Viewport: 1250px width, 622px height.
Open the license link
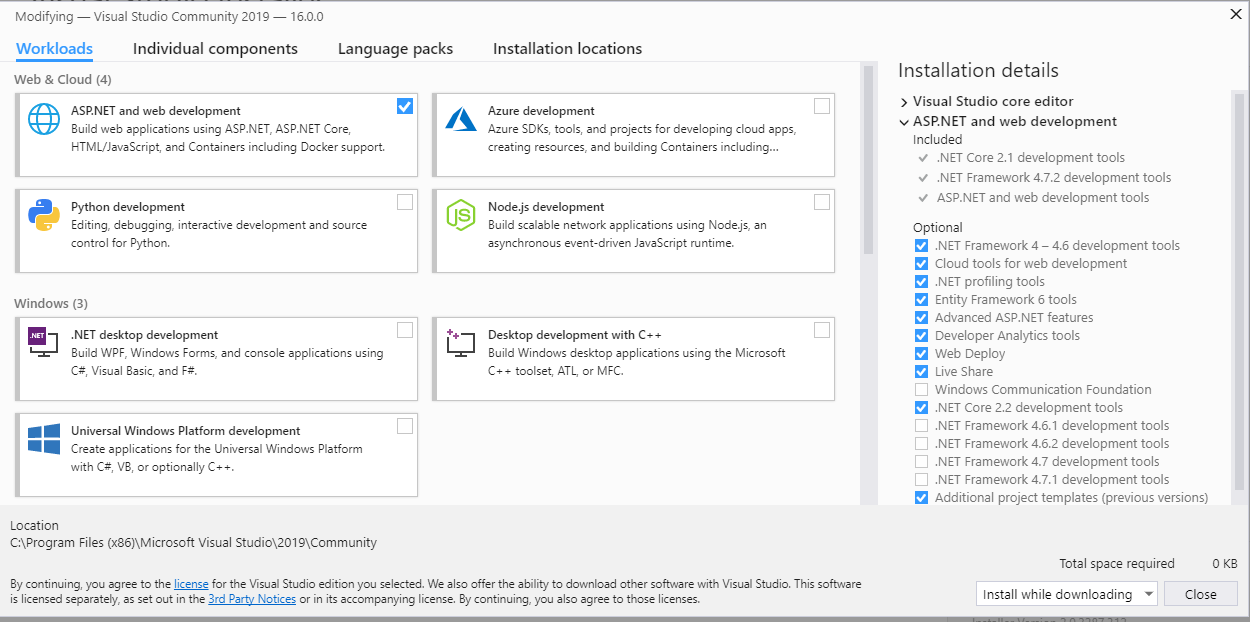(x=190, y=583)
